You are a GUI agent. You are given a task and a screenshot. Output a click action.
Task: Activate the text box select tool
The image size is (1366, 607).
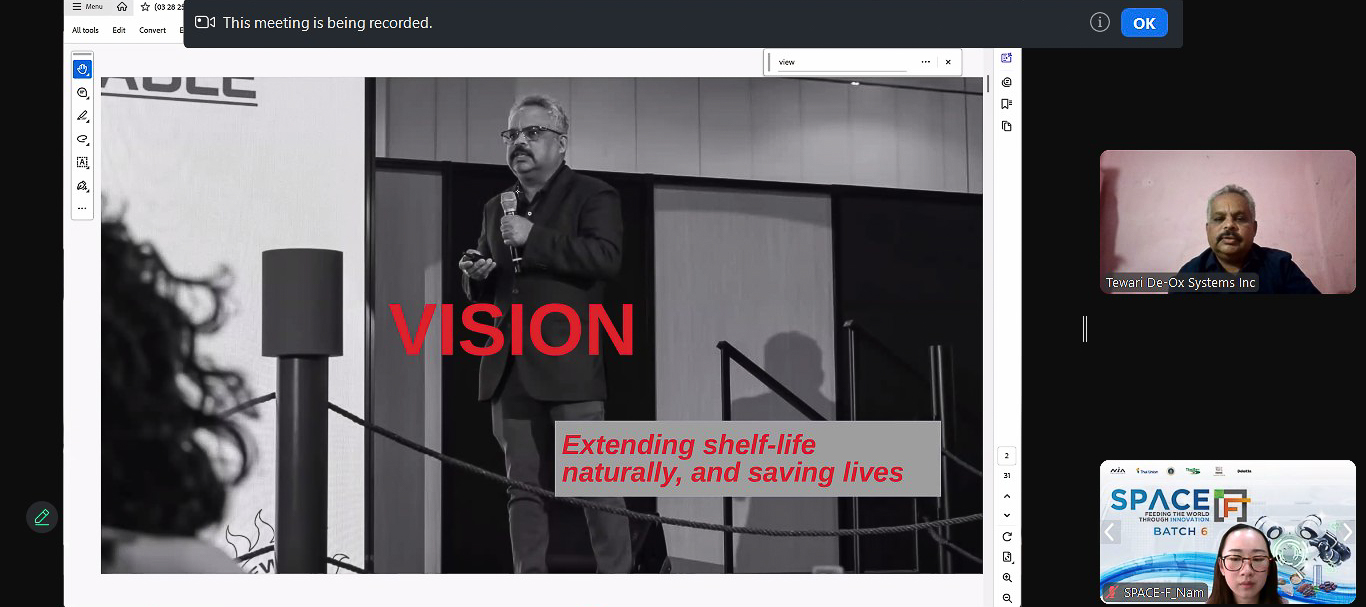pyautogui.click(x=82, y=162)
